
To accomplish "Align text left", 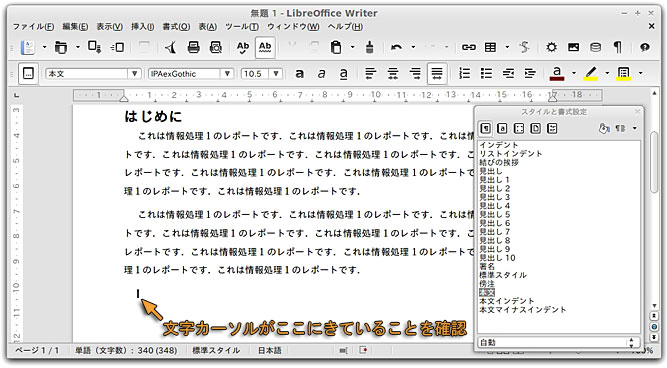I will 371,74.
